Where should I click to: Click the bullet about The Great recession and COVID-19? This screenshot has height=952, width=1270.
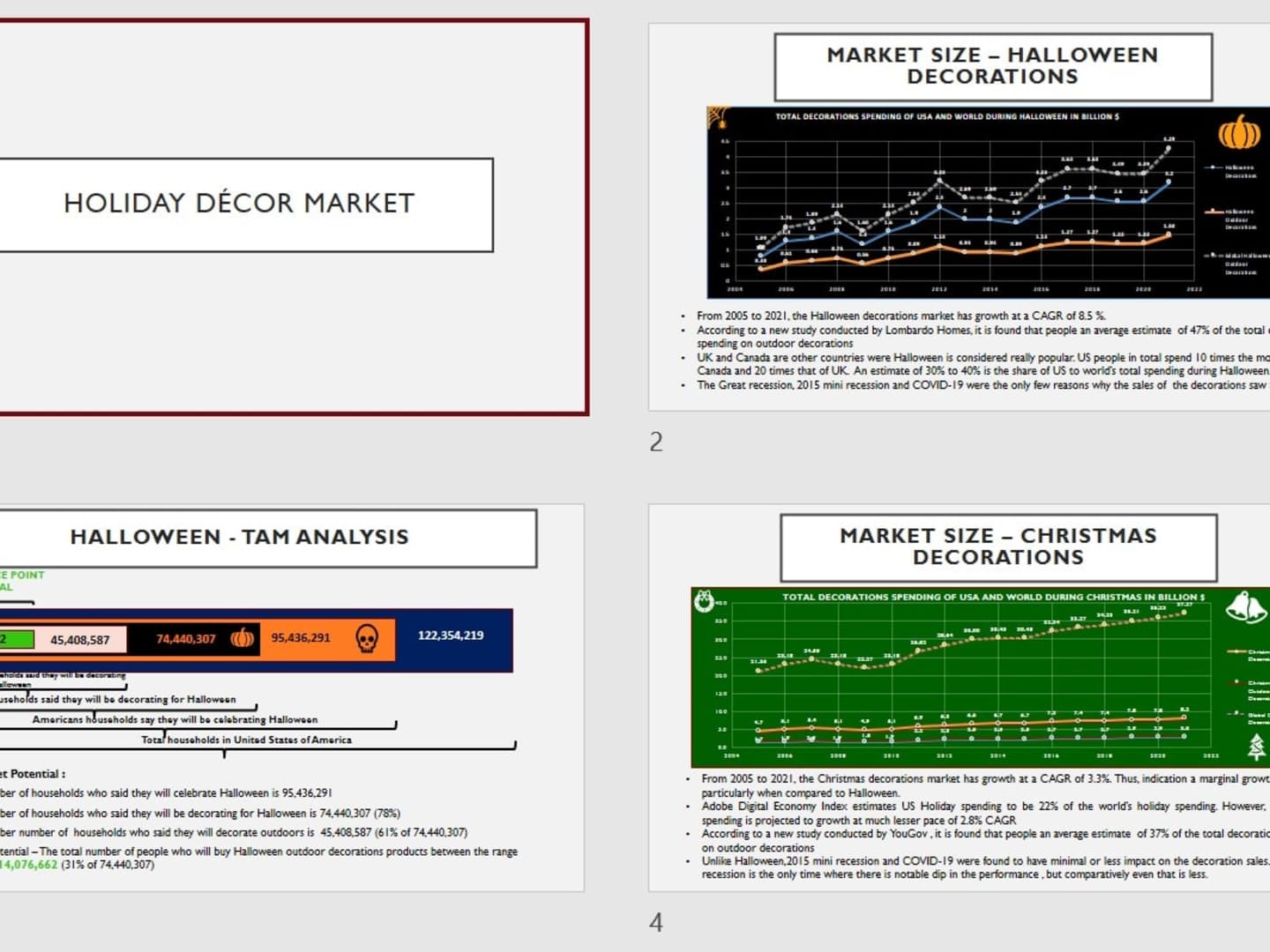[x=982, y=385]
